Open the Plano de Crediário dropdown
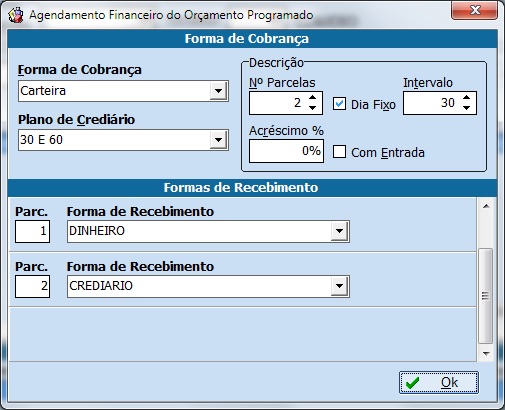Viewport: 505px width, 410px height. click(x=218, y=140)
